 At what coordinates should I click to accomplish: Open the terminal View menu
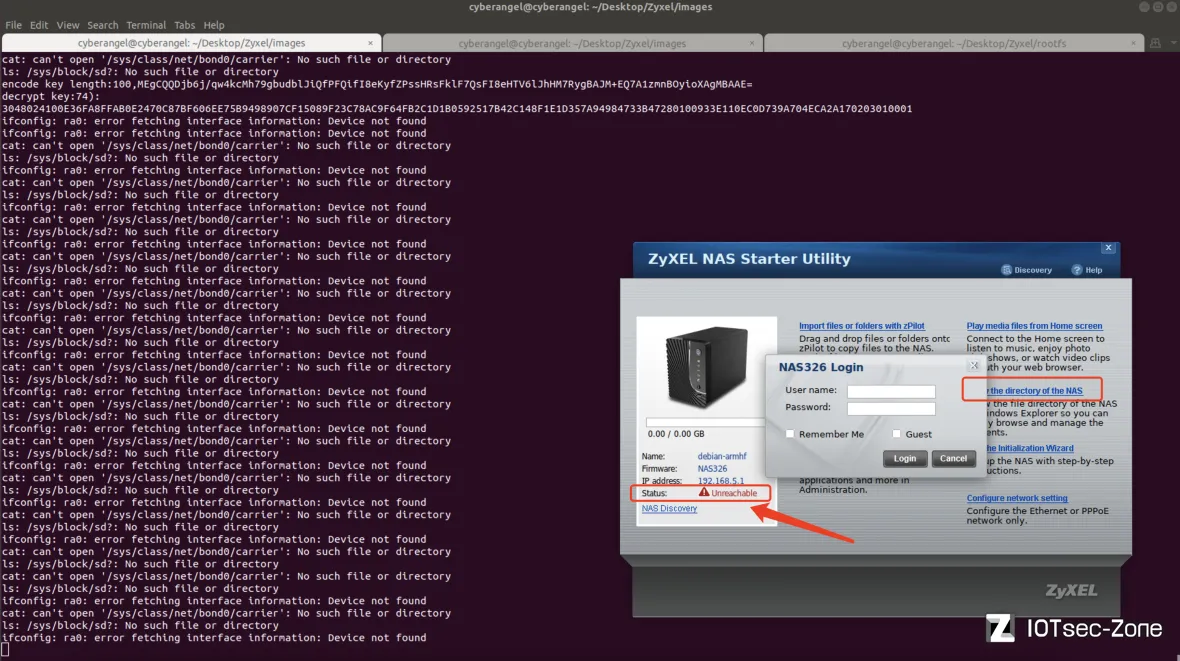[x=68, y=25]
